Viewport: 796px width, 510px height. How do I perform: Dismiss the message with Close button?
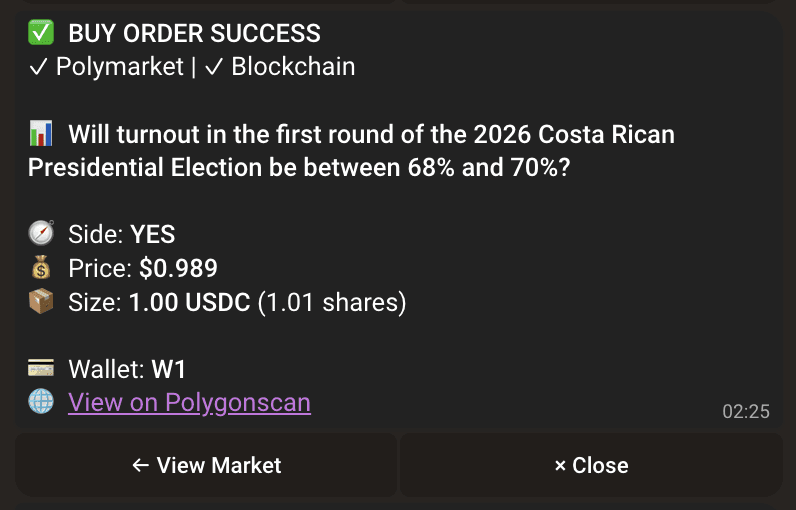(x=591, y=465)
